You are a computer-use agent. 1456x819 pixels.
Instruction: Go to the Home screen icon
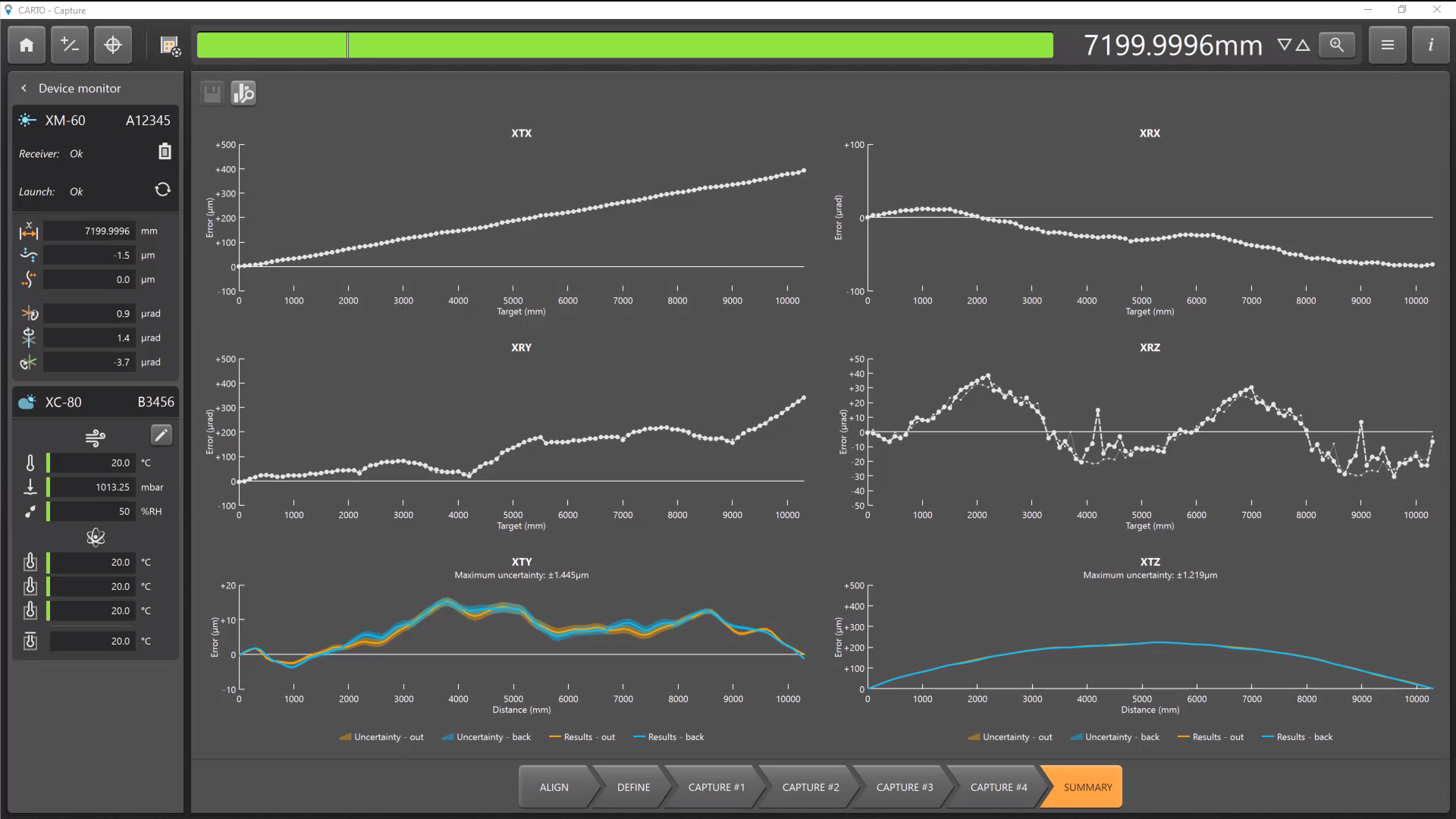coord(27,45)
